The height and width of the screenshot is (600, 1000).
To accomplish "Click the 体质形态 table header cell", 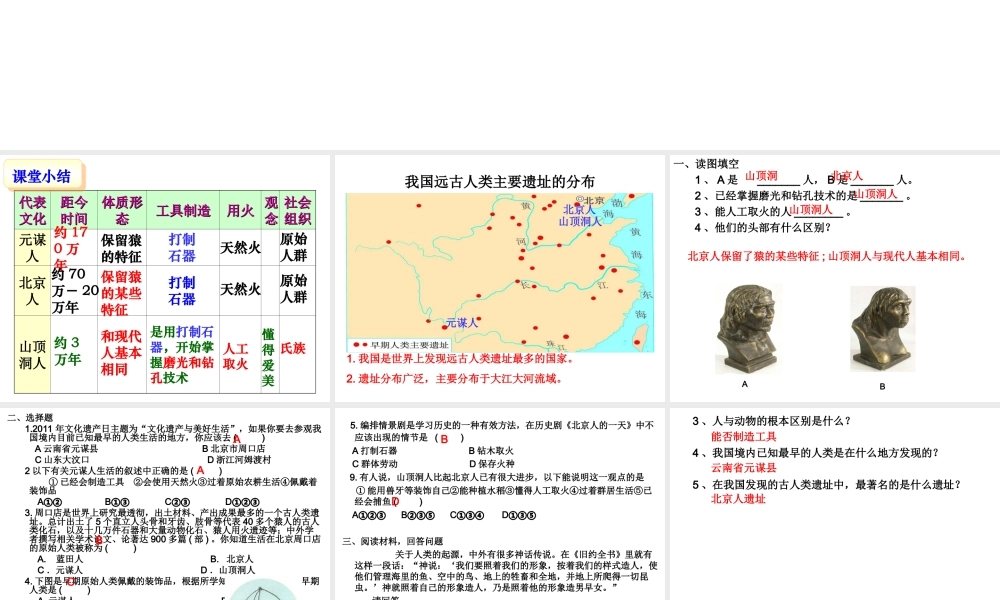I will (122, 210).
